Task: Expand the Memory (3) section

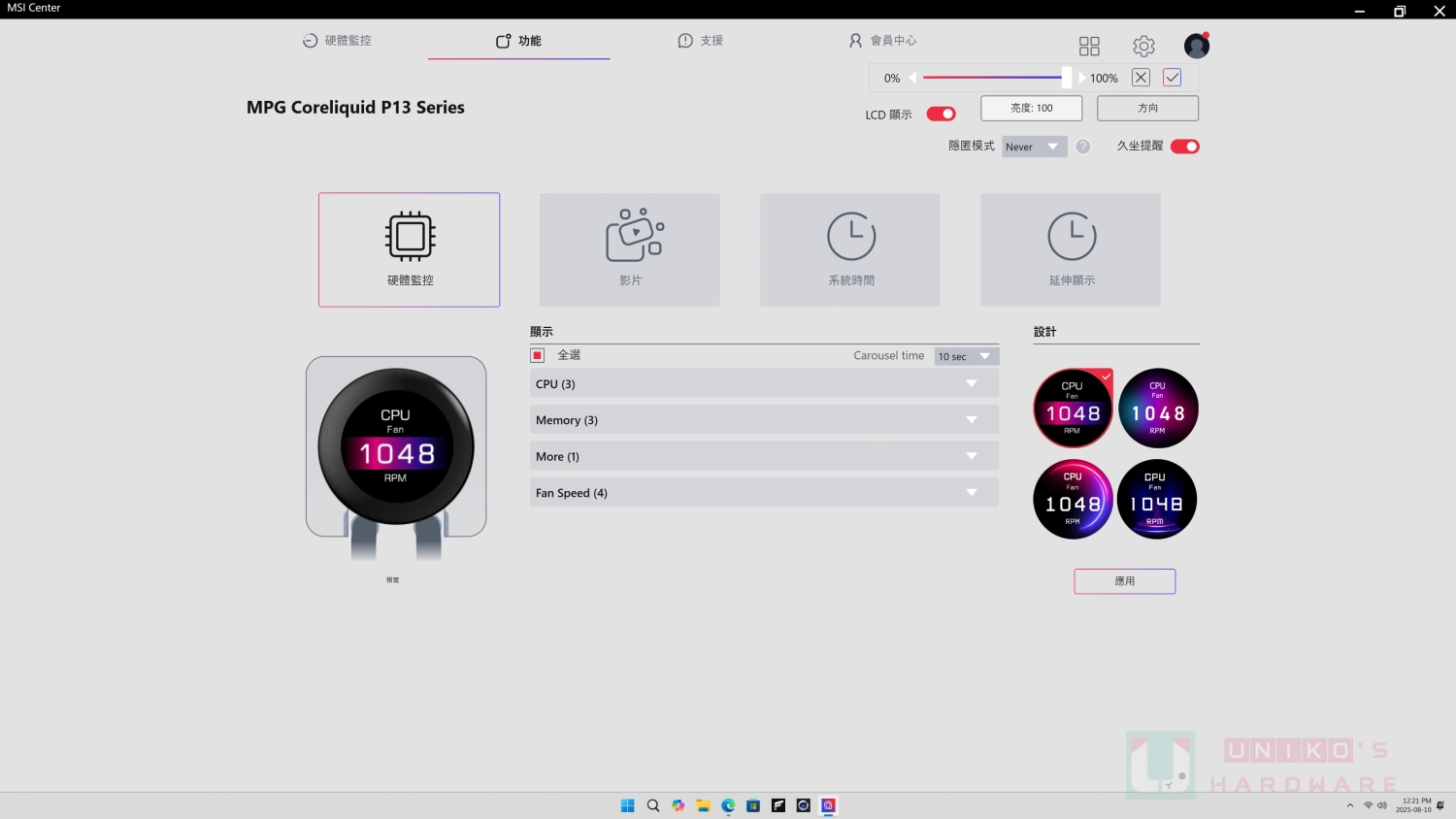Action: (x=764, y=419)
